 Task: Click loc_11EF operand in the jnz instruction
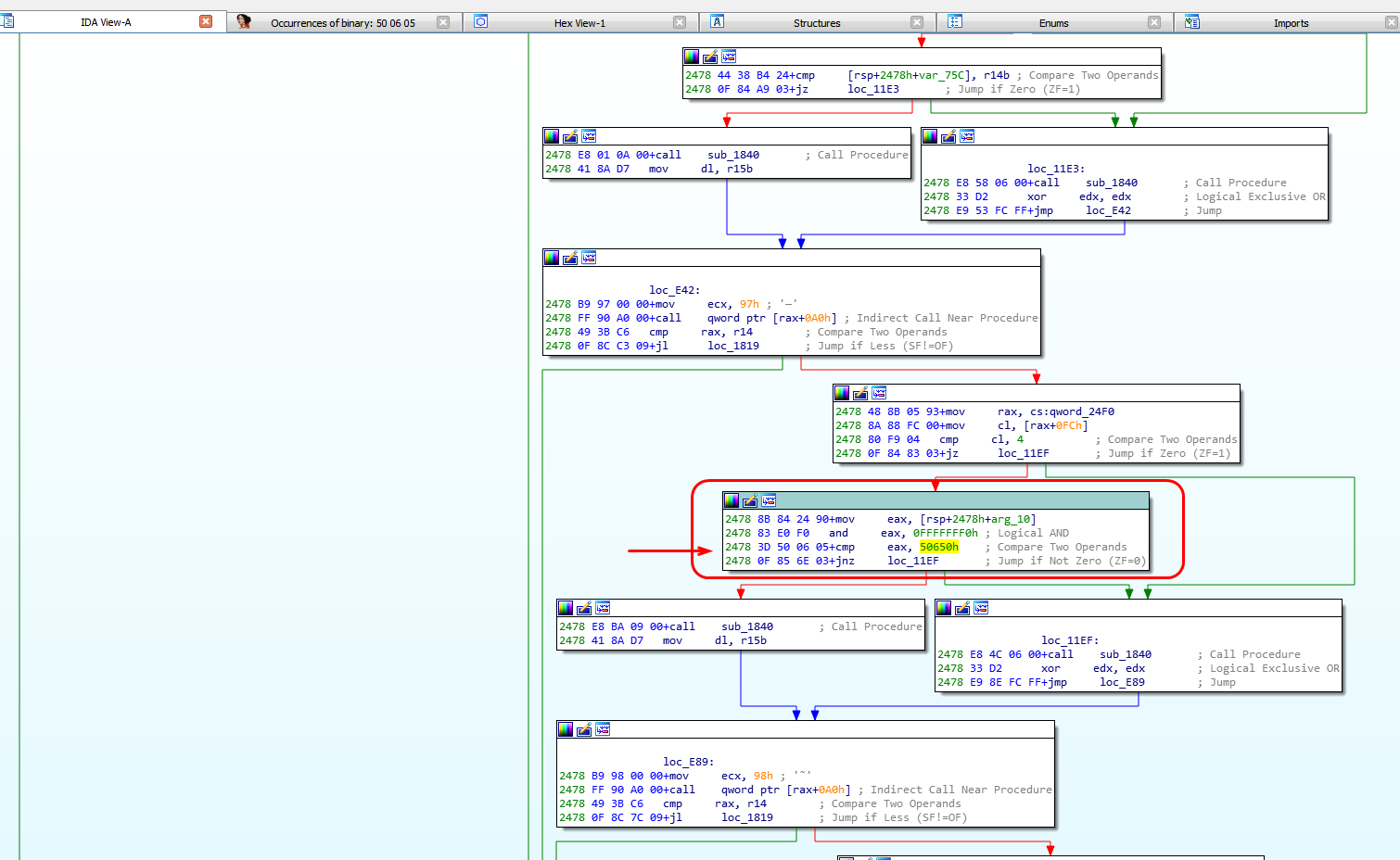[913, 561]
